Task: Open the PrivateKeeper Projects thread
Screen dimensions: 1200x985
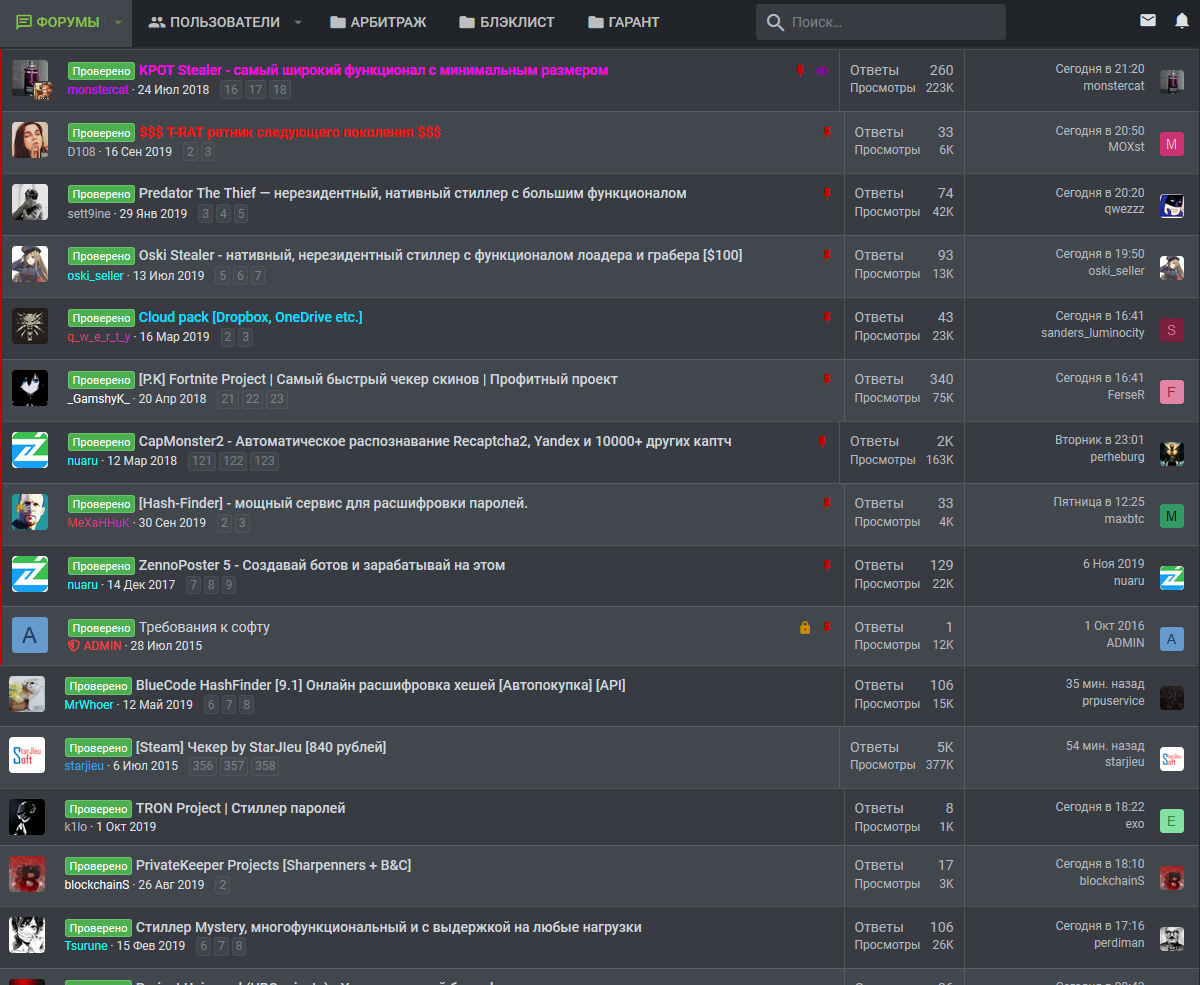Action: click(274, 866)
